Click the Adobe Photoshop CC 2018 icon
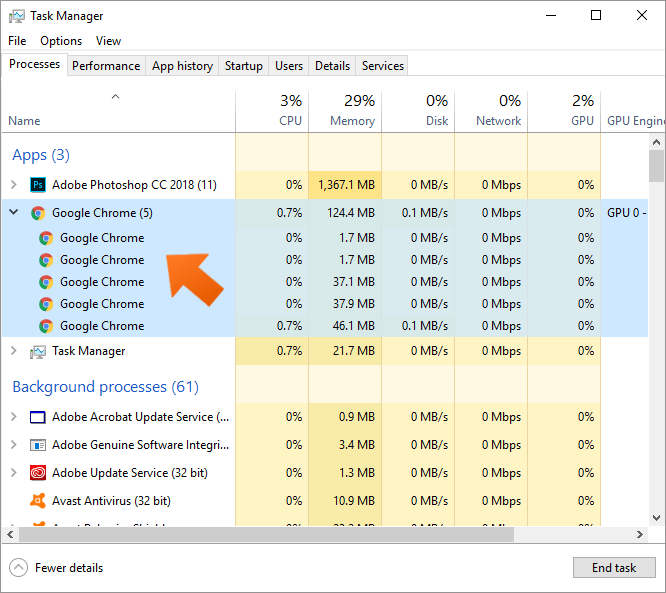This screenshot has height=593, width=666. [38, 185]
